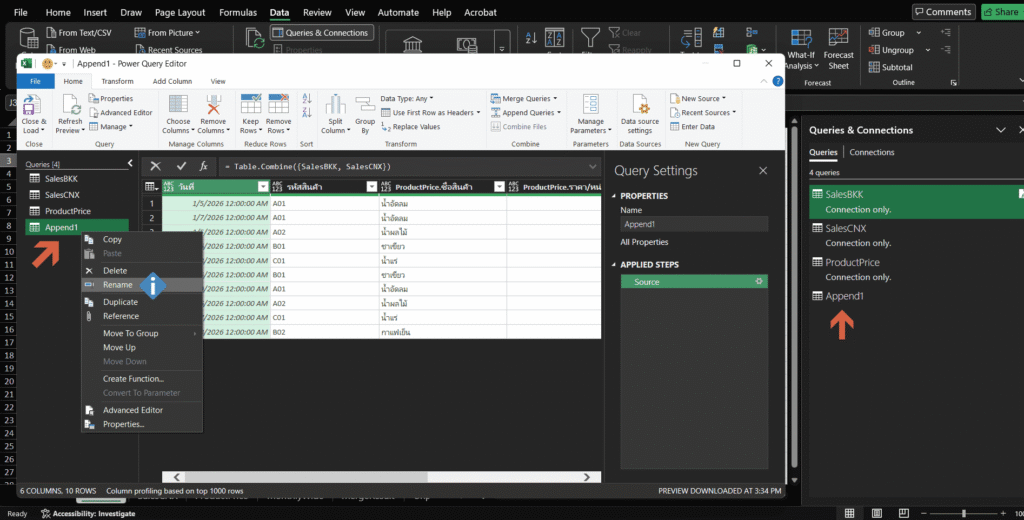Open the Data Type: Any dropdown
The width and height of the screenshot is (1024, 520).
pyautogui.click(x=407, y=99)
